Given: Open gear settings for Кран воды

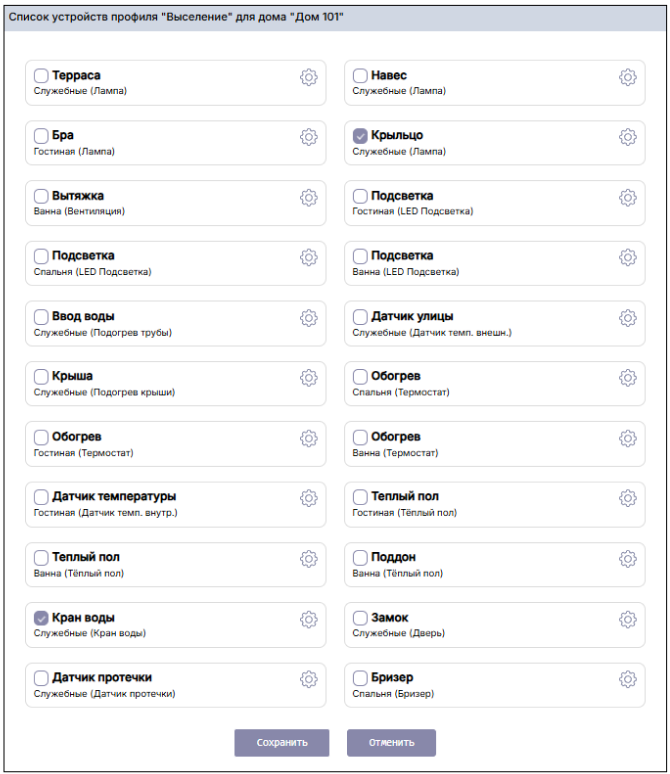Looking at the screenshot, I should 309,619.
